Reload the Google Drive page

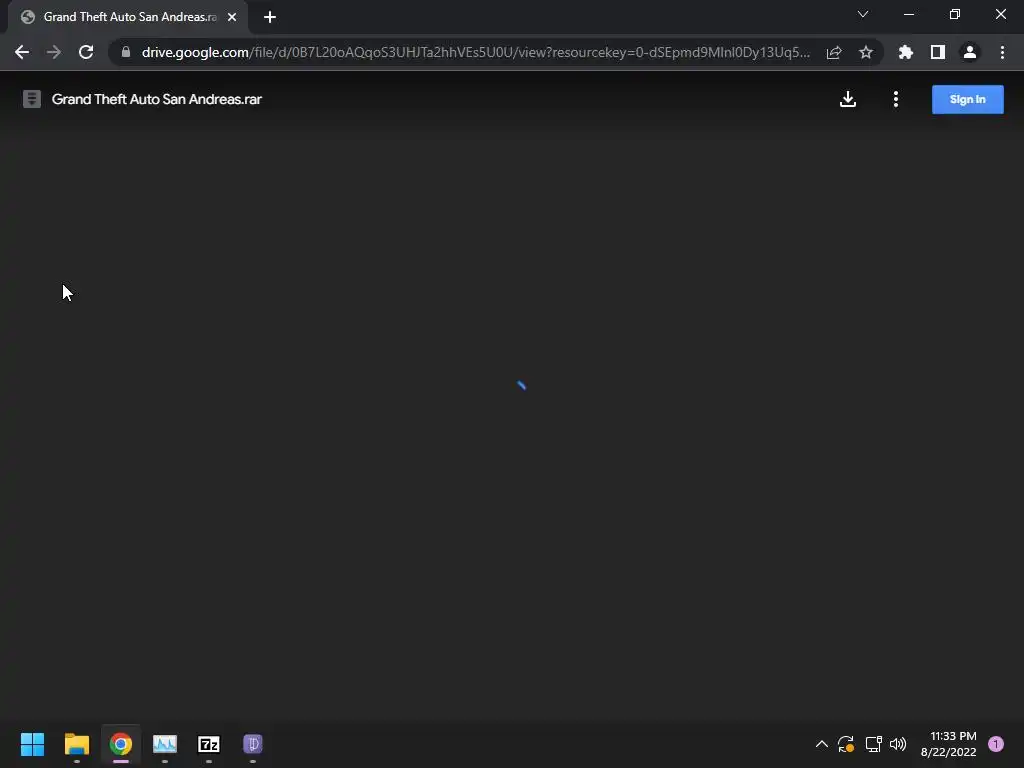pos(86,52)
